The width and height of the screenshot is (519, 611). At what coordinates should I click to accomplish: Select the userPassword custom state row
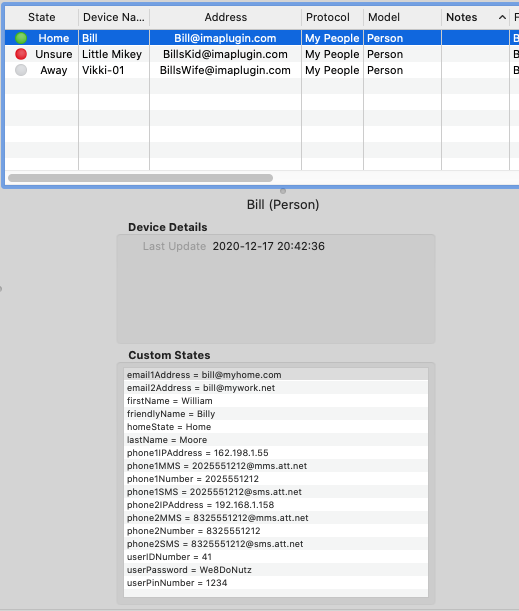[x=276, y=570]
